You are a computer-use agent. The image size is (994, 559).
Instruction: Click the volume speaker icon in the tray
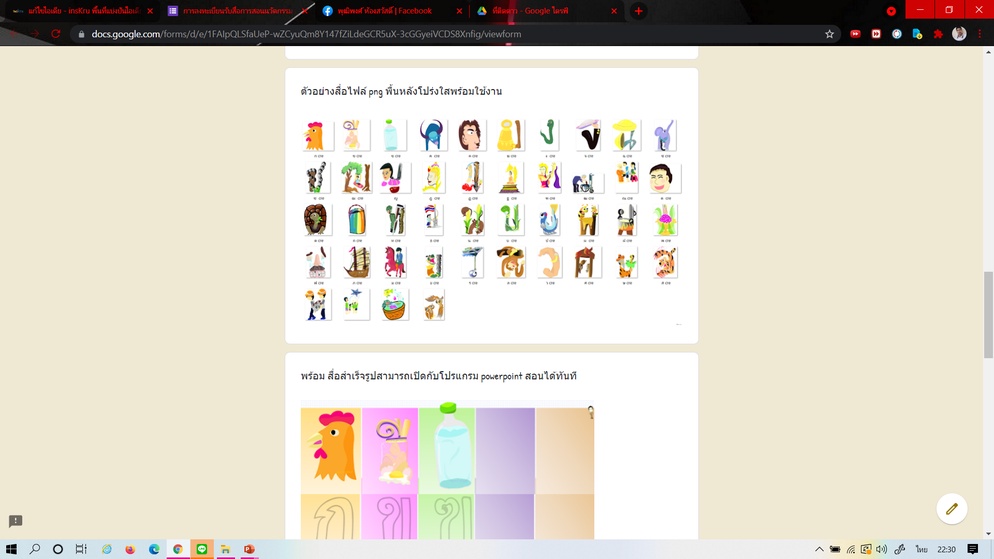tap(881, 549)
